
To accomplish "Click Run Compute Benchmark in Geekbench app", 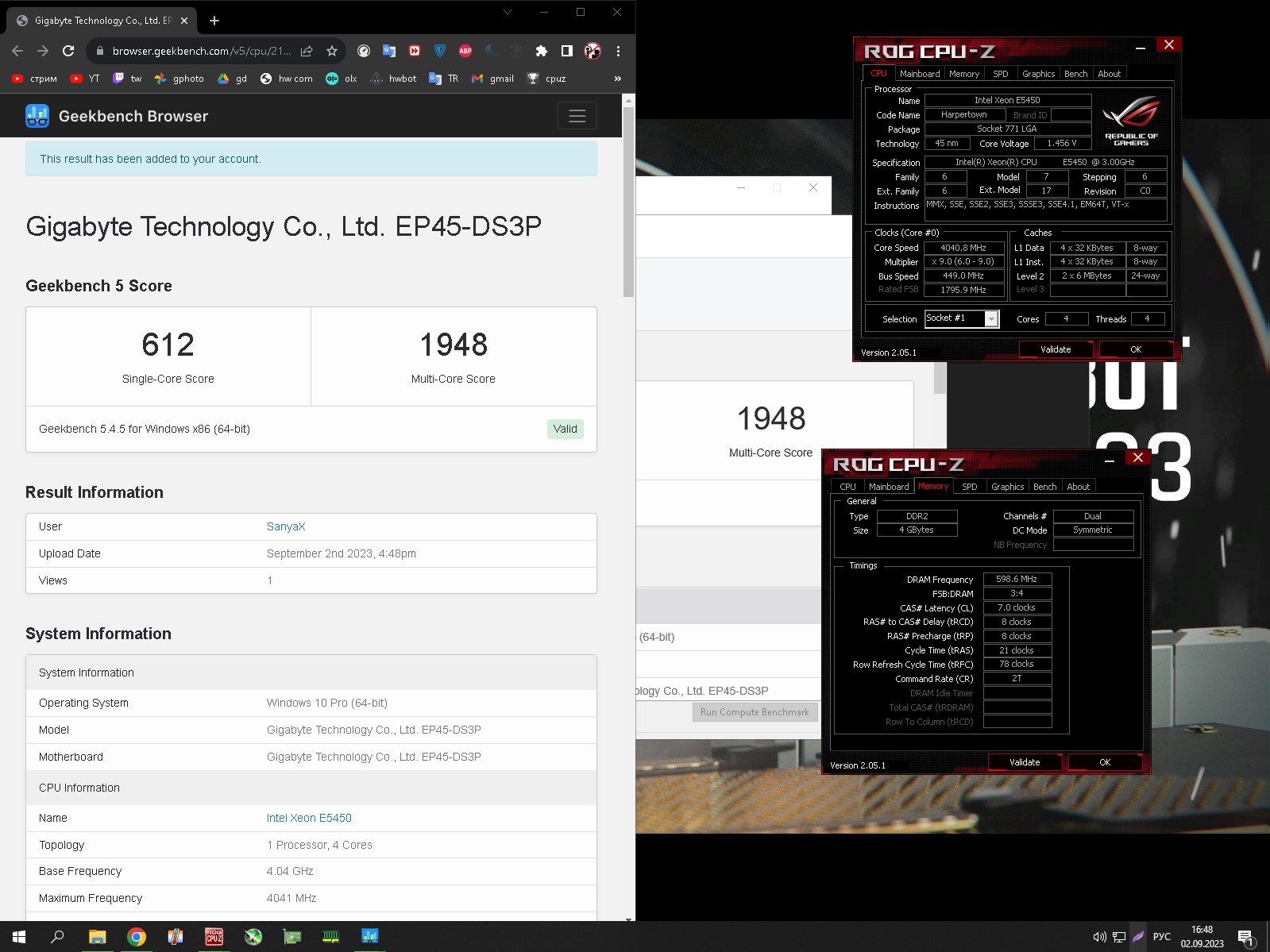I will point(755,712).
